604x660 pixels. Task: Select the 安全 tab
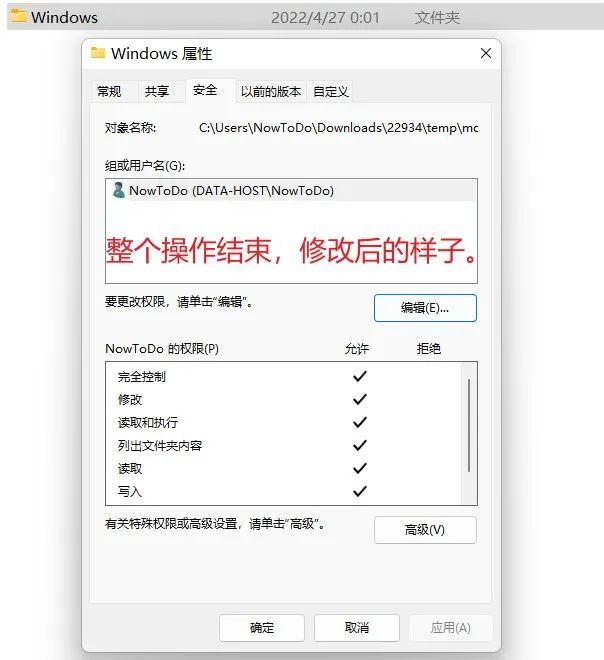205,90
